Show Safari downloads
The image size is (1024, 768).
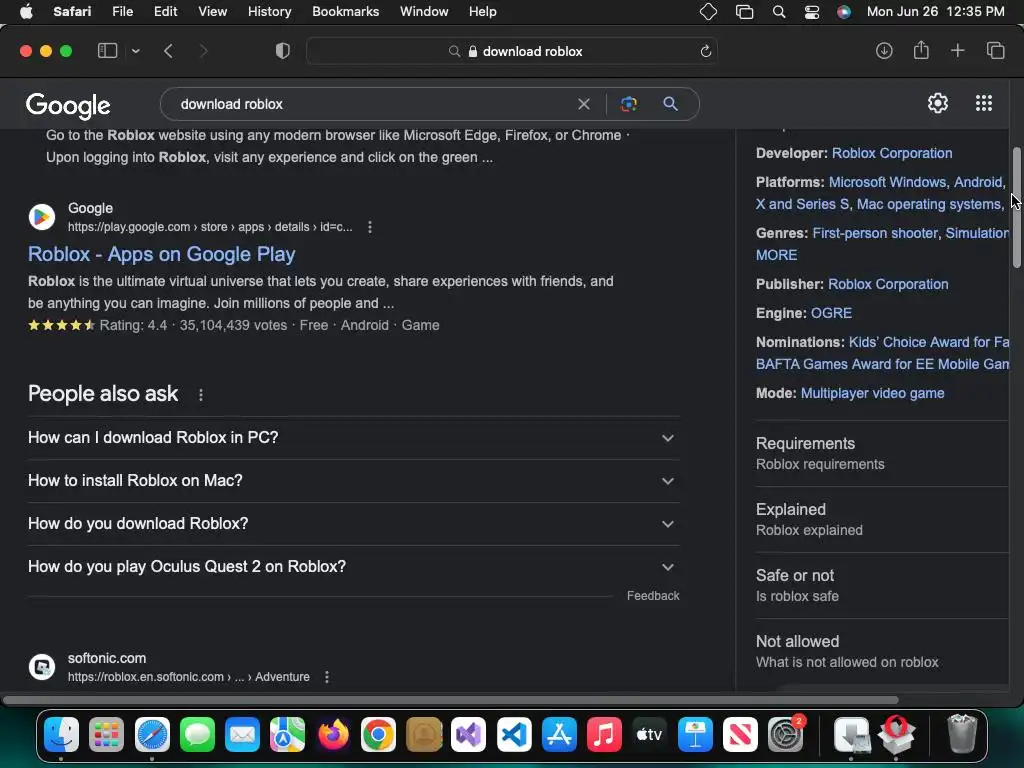click(884, 51)
